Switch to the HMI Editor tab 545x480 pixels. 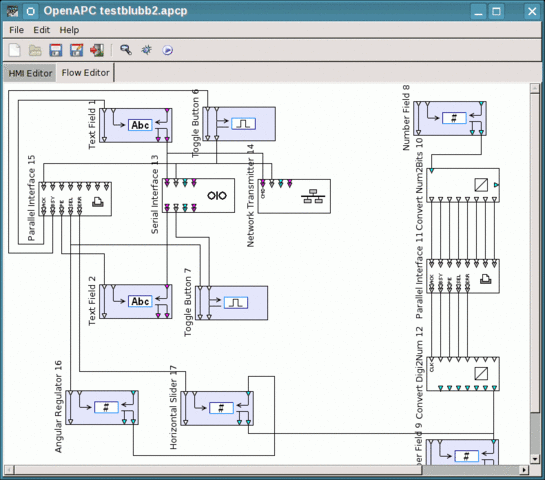[x=30, y=73]
